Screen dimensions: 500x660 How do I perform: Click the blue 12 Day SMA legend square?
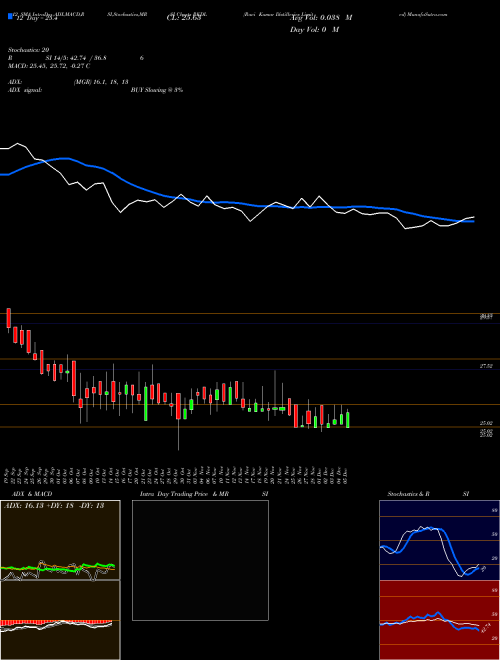10,16
